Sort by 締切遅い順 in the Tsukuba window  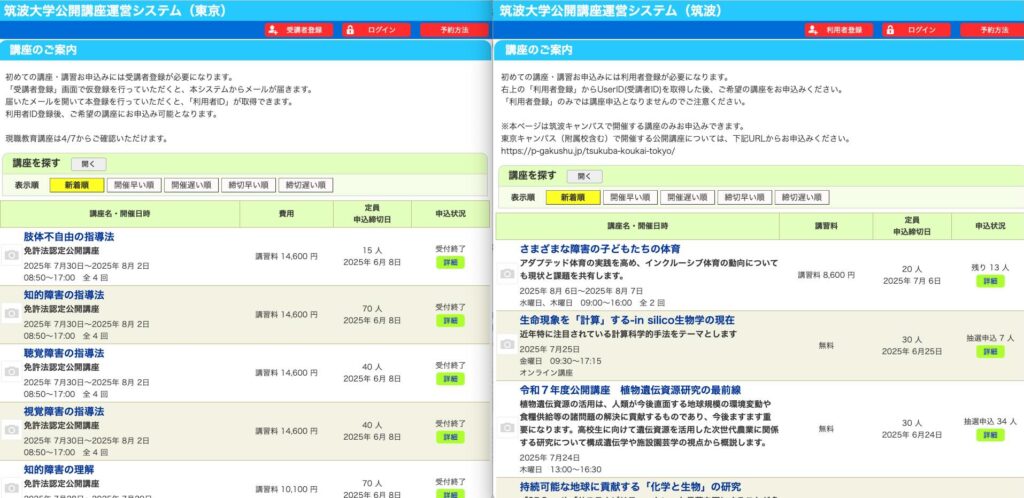click(802, 197)
